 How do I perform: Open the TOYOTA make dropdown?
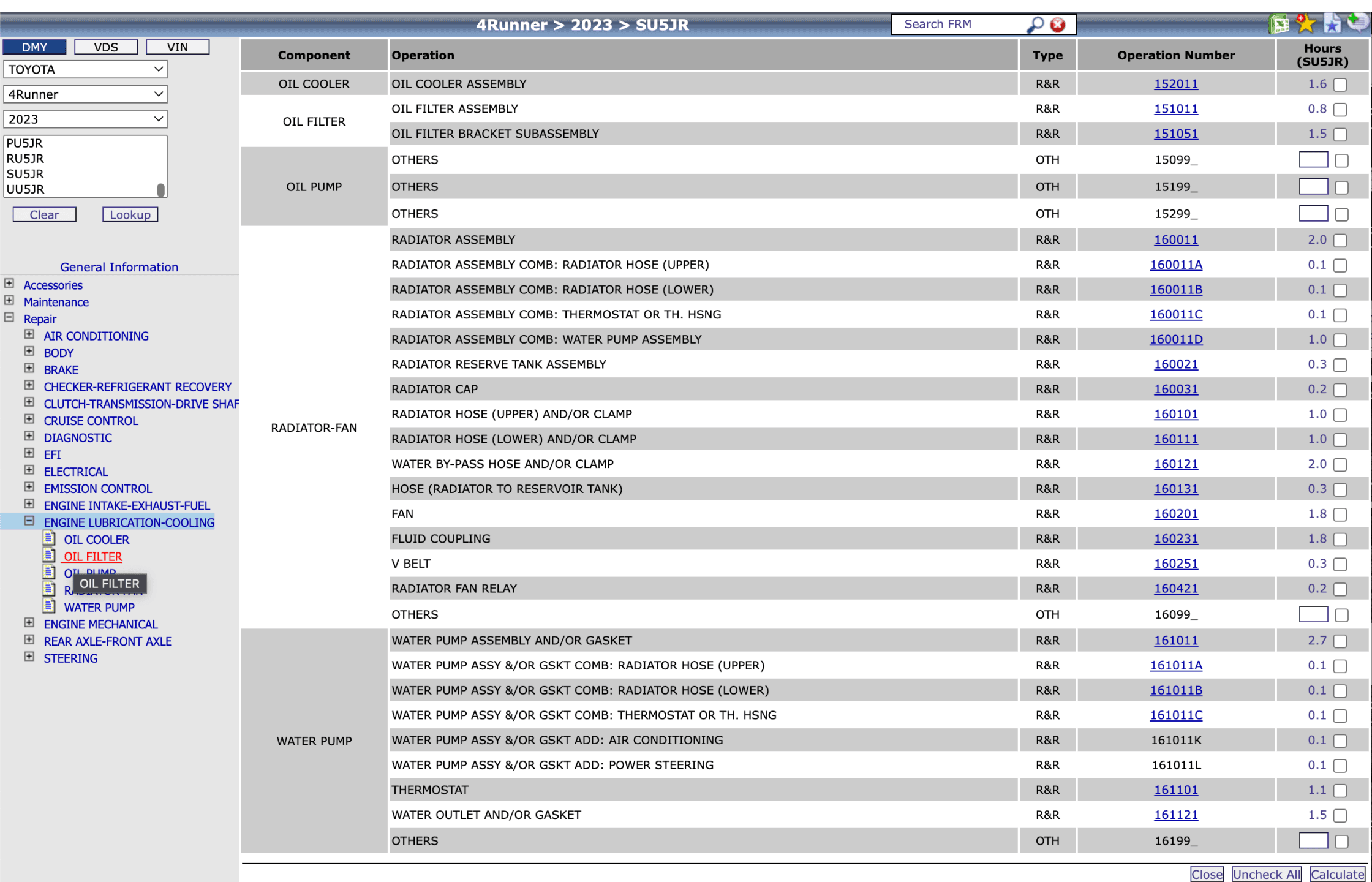point(85,69)
